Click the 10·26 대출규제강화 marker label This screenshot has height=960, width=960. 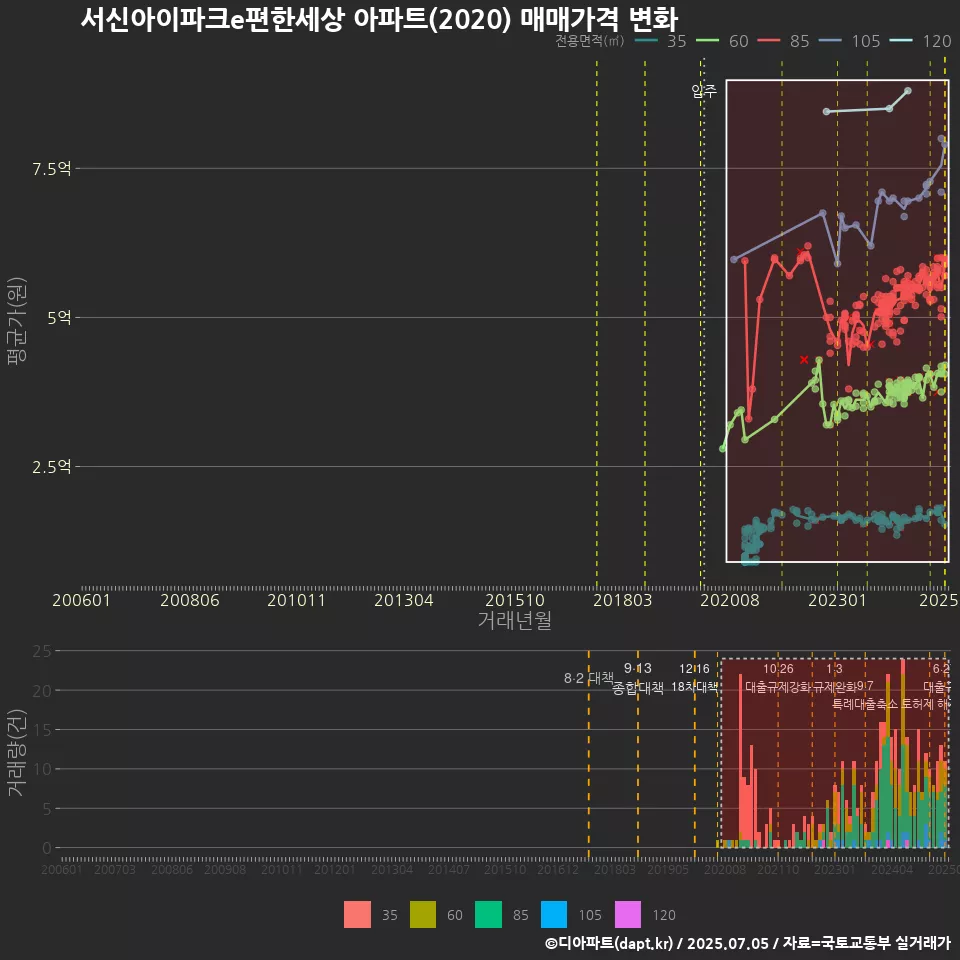tap(778, 678)
